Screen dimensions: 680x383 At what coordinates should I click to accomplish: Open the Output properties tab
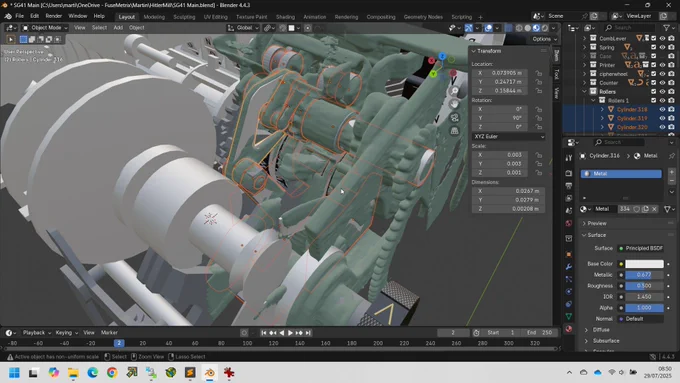569,186
